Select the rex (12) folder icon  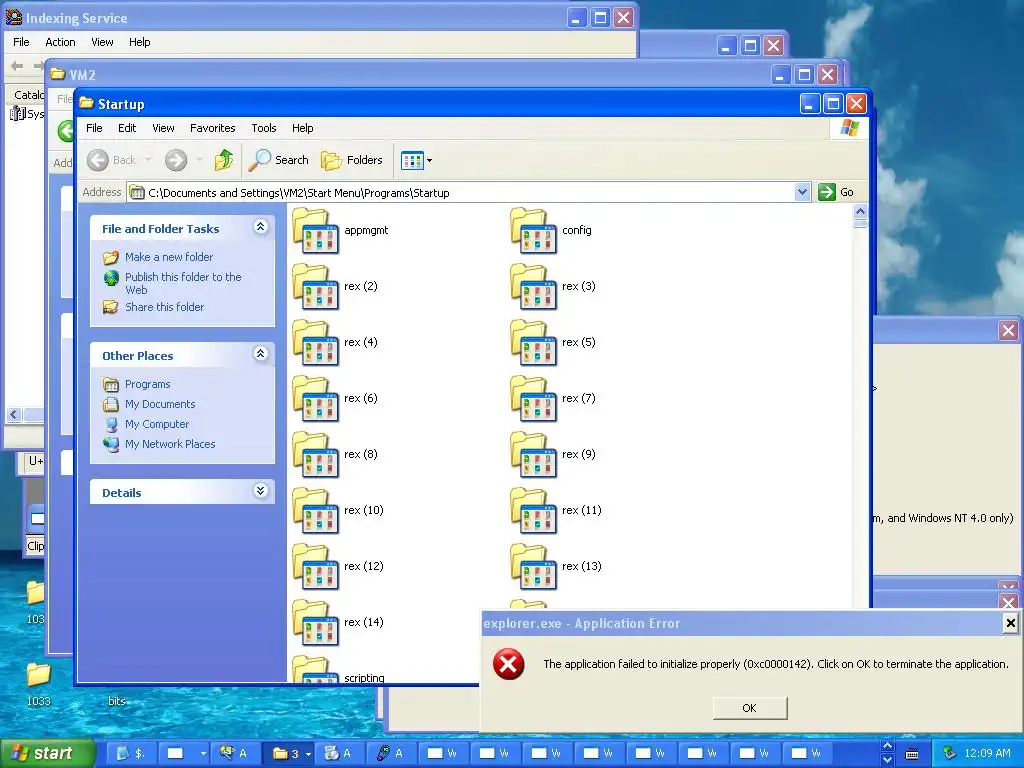pyautogui.click(x=315, y=567)
